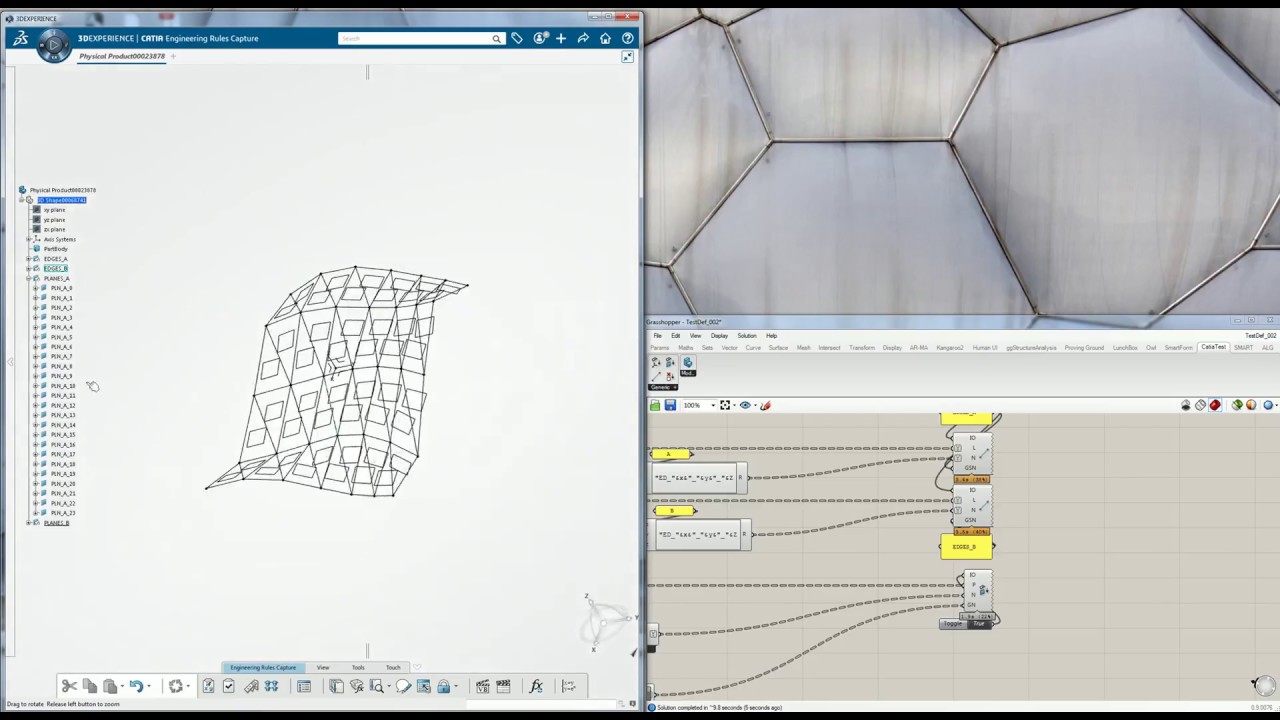This screenshot has width=1280, height=720.
Task: Click the share arrow icon in CATIA top bar
Action: pyautogui.click(x=583, y=38)
